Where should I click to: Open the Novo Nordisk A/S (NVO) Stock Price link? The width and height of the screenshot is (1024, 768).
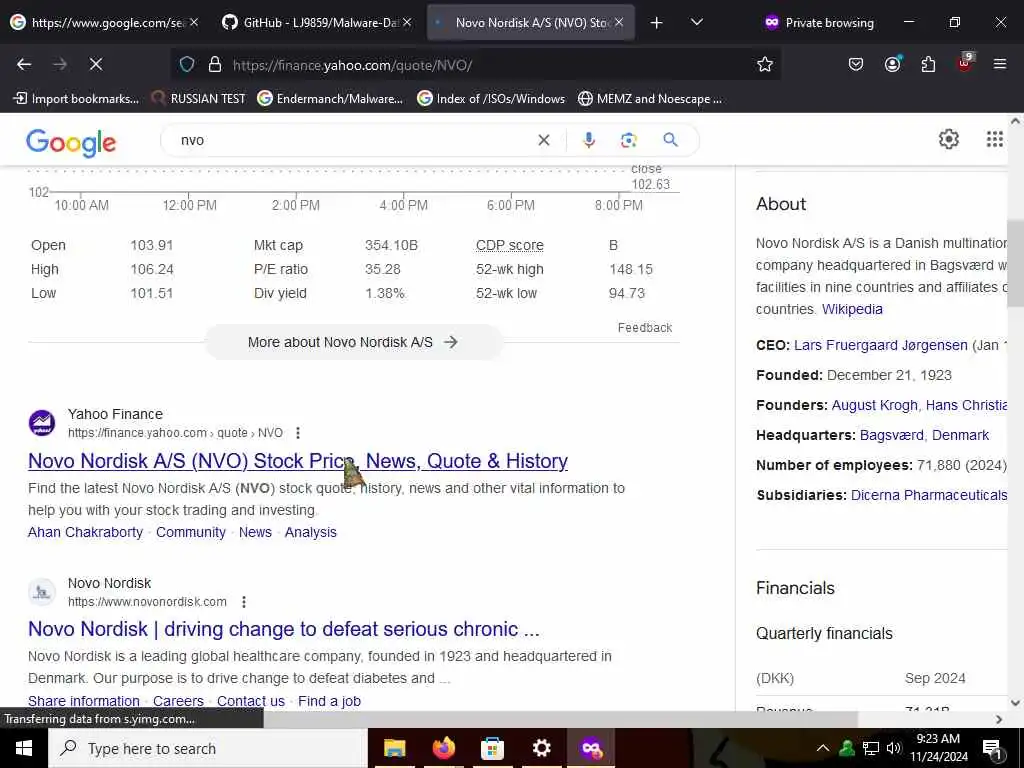298,461
